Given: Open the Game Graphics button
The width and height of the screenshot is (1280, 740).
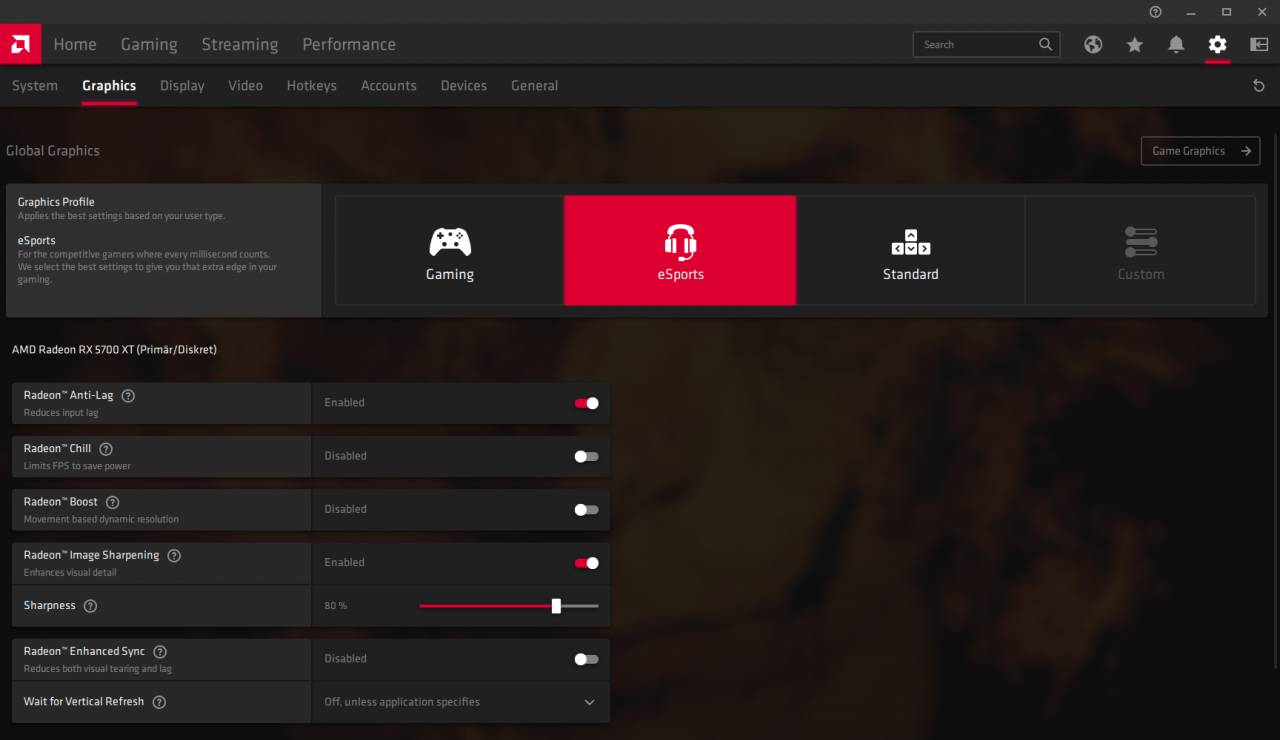Looking at the screenshot, I should coord(1200,151).
